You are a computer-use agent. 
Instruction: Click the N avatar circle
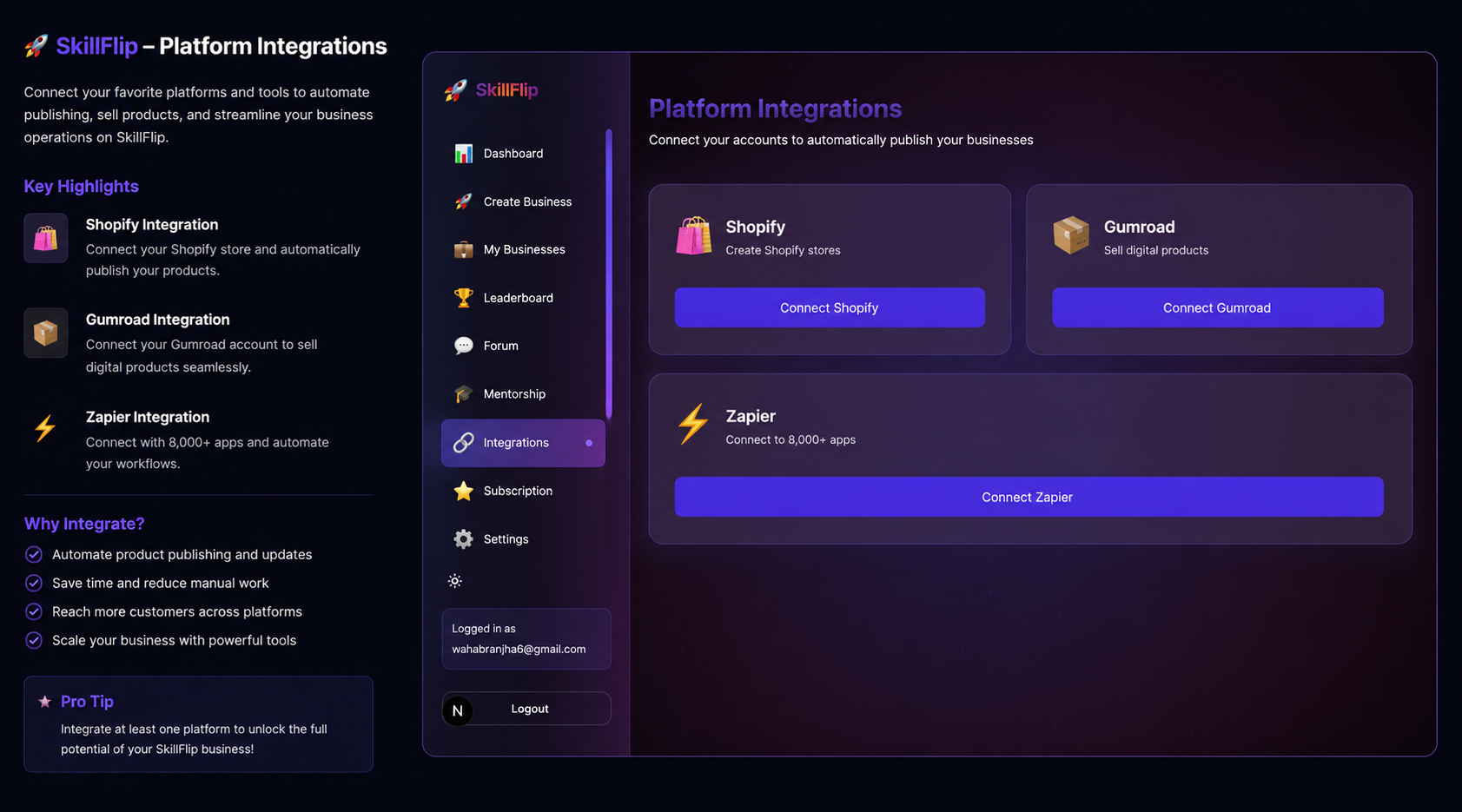[458, 710]
